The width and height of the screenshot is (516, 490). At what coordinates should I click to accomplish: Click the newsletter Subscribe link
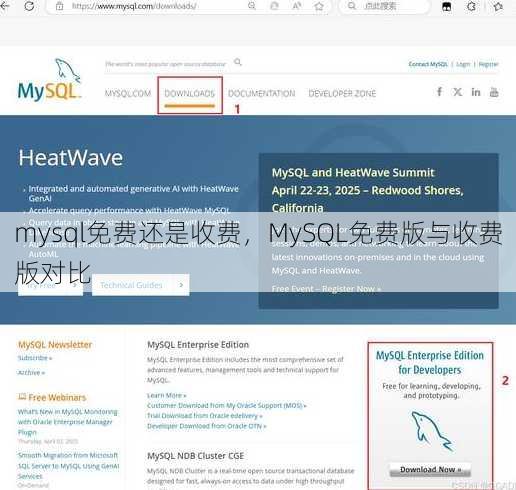35,358
